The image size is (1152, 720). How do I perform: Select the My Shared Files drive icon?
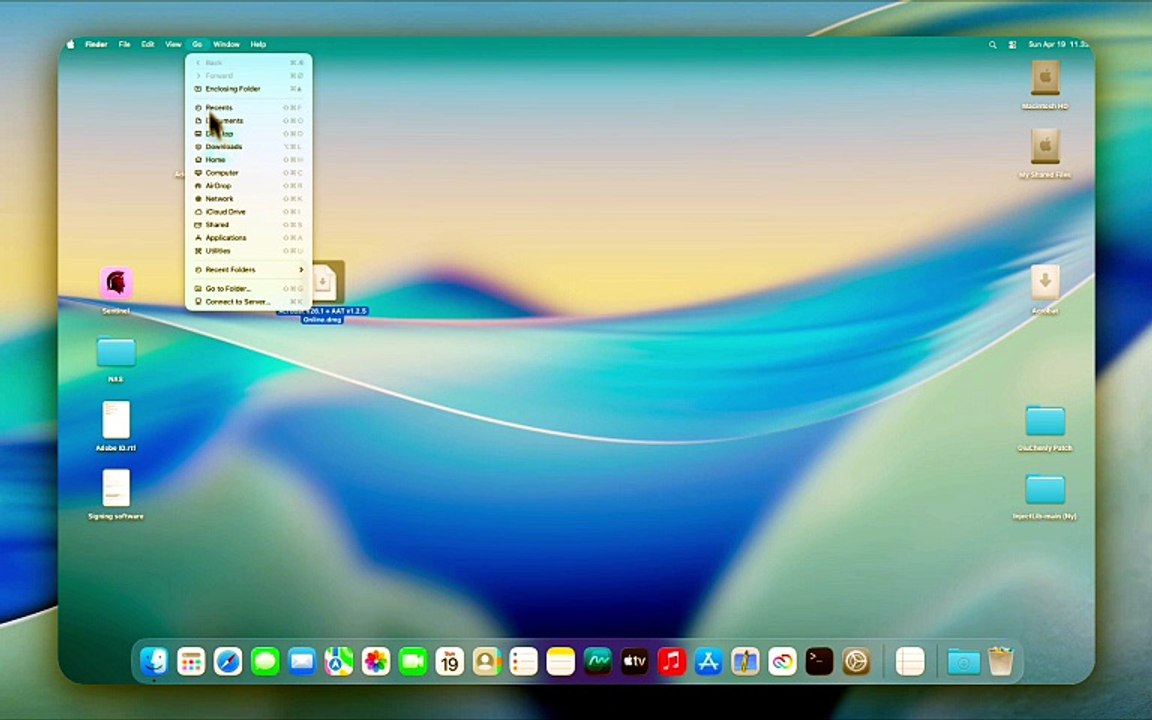click(1045, 146)
